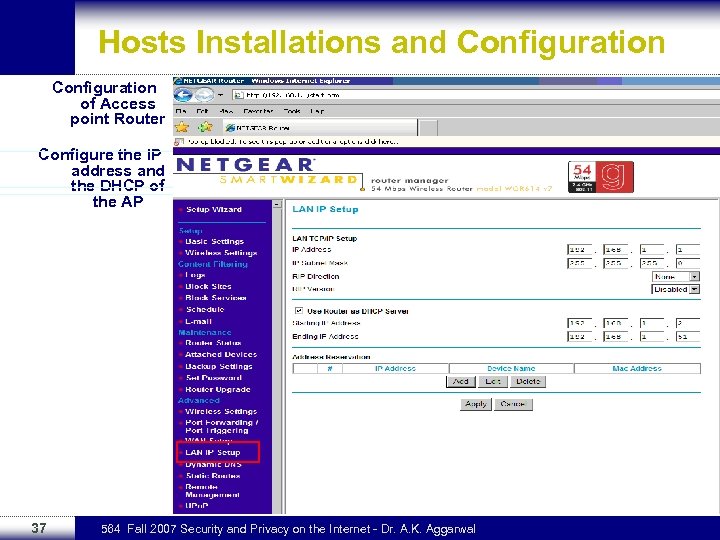The height and width of the screenshot is (540, 720).
Task: Open Basic Settings in the sidebar
Action: click(214, 242)
